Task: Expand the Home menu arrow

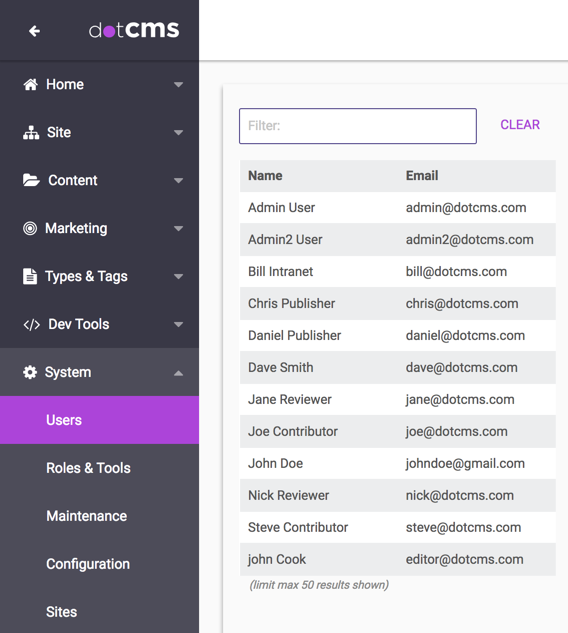Action: [x=178, y=84]
